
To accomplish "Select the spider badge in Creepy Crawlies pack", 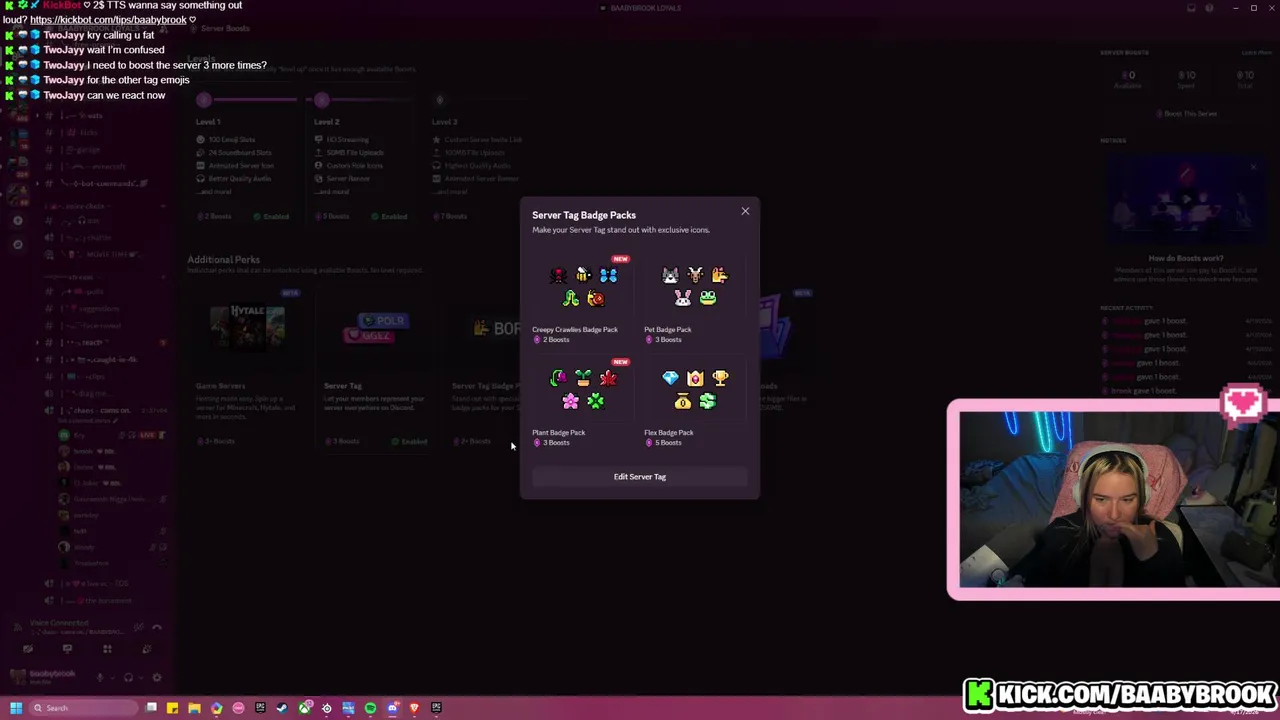I will point(558,275).
